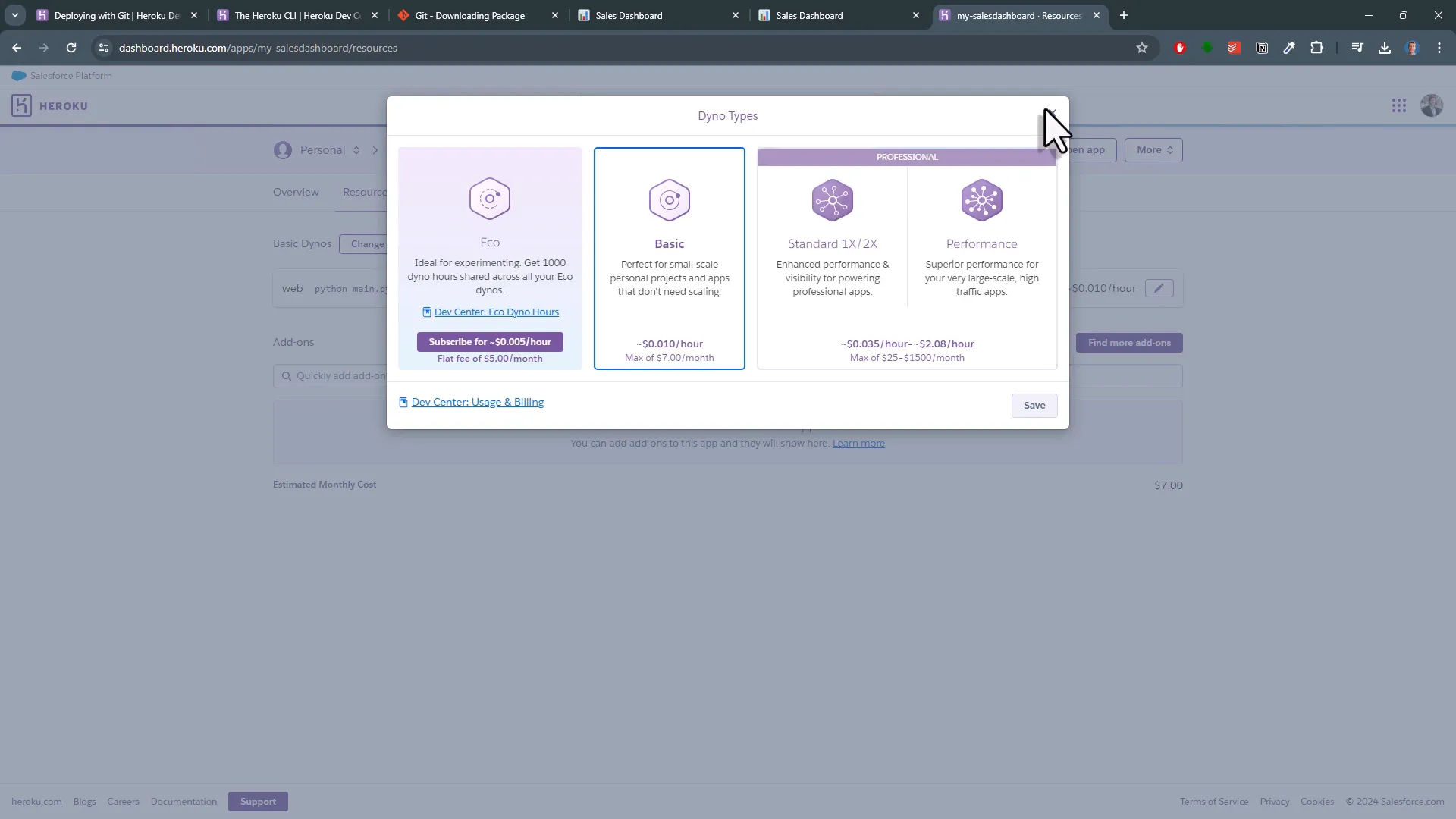Click the quickly add add-ons search field
Screen dimensions: 1456x819
pos(341,375)
